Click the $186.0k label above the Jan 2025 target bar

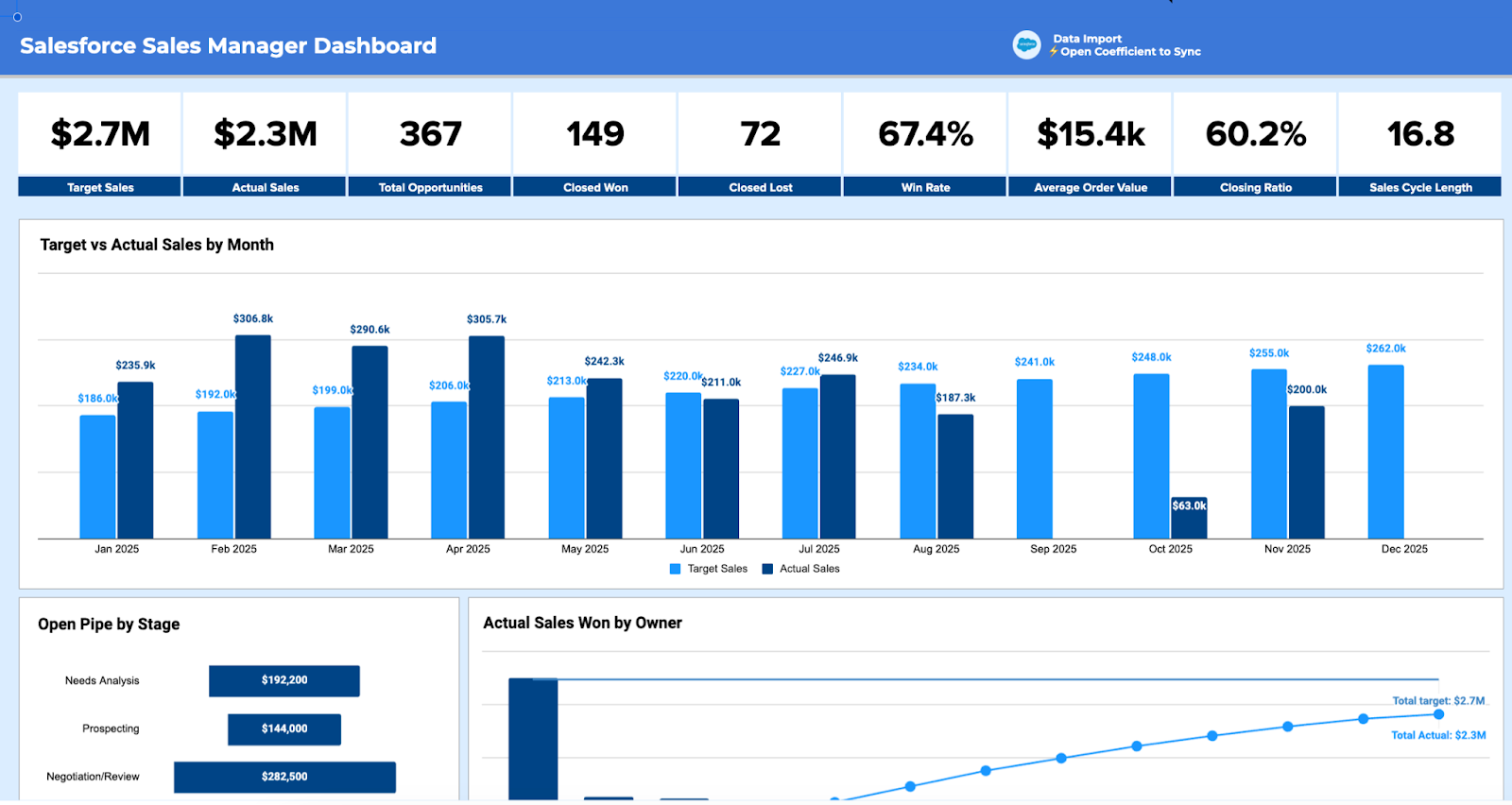[x=97, y=399]
